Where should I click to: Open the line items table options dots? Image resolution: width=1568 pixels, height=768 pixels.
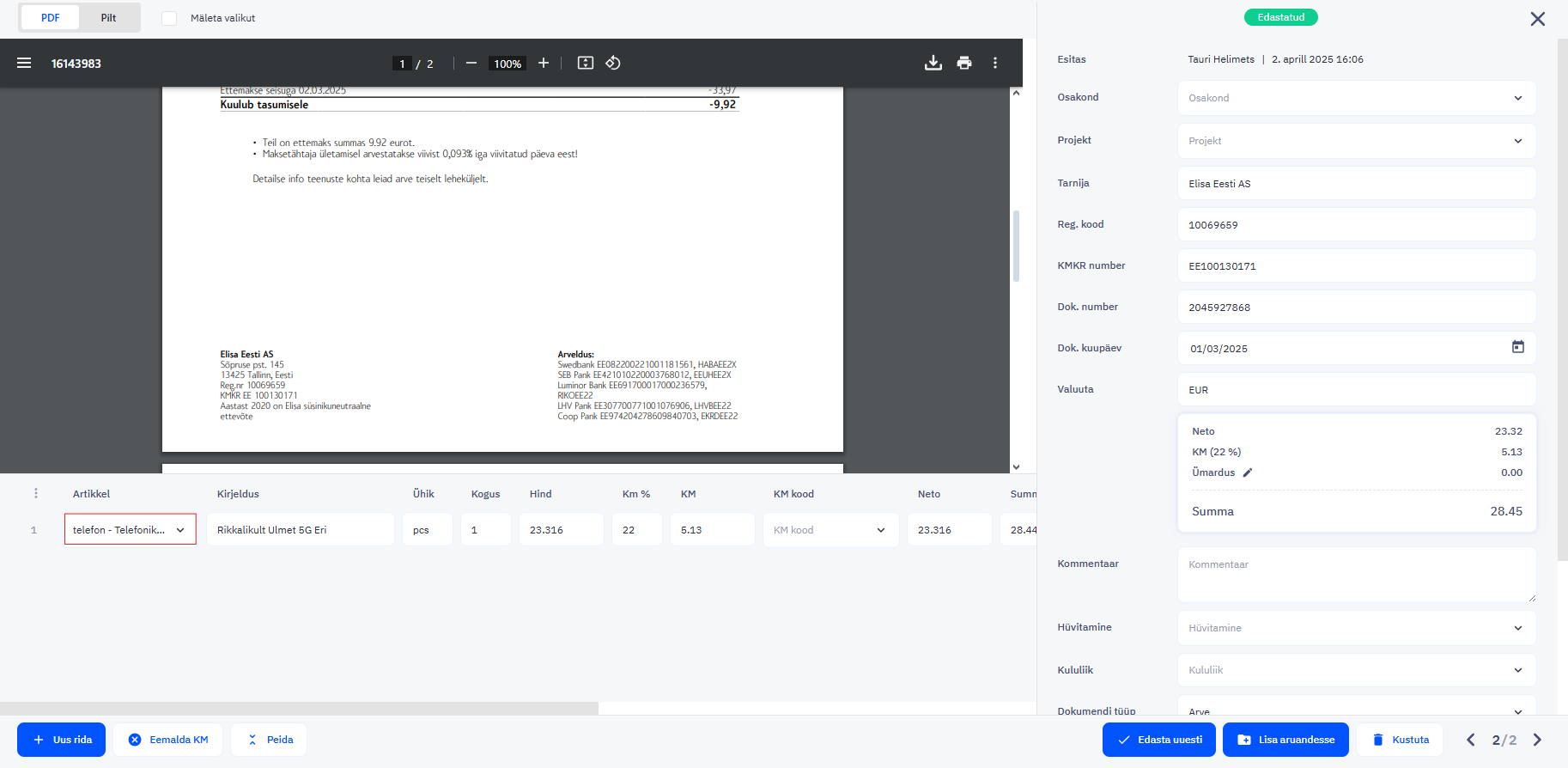(36, 493)
